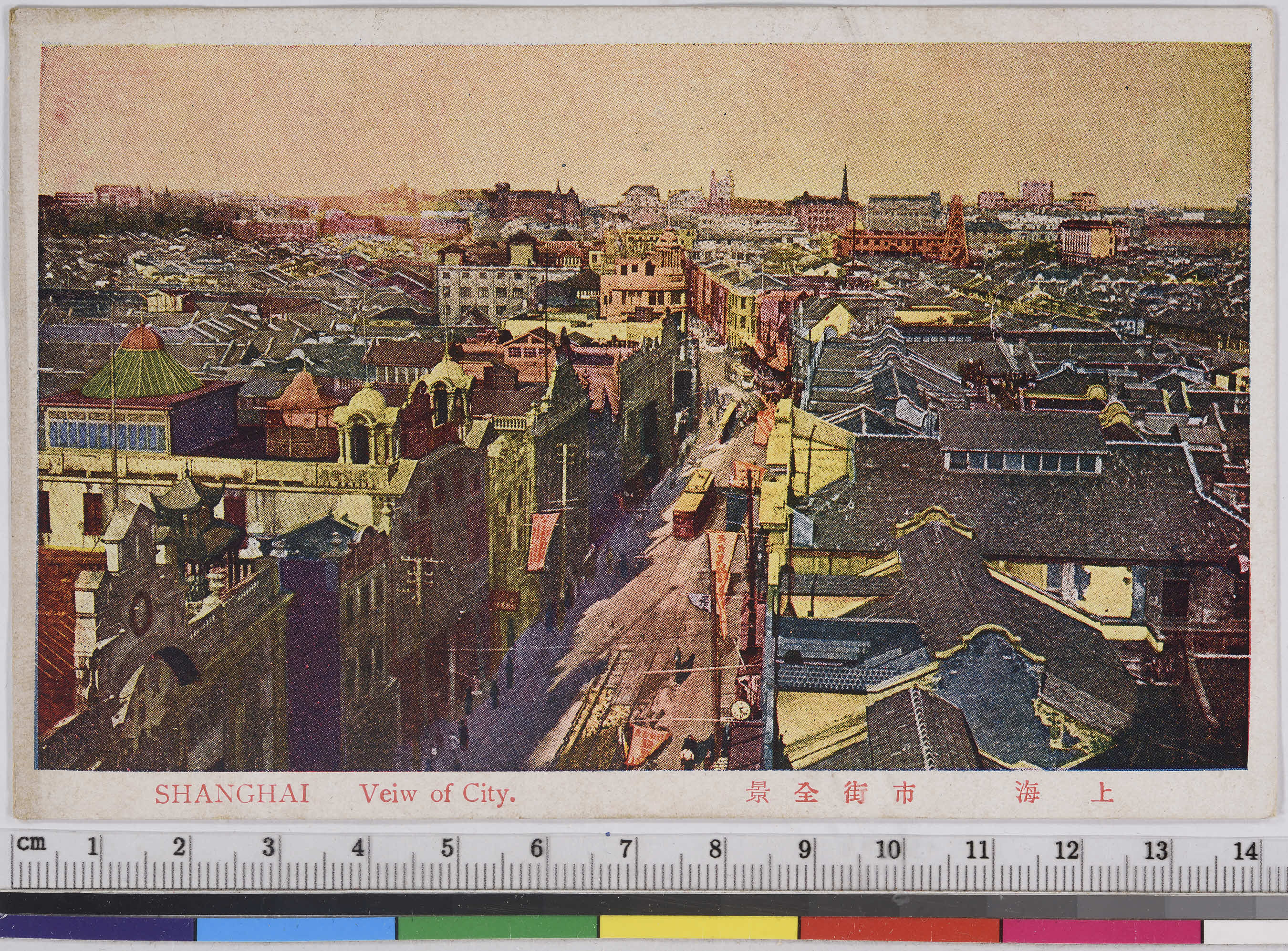Click the number 14 on ruler

pos(1246,851)
